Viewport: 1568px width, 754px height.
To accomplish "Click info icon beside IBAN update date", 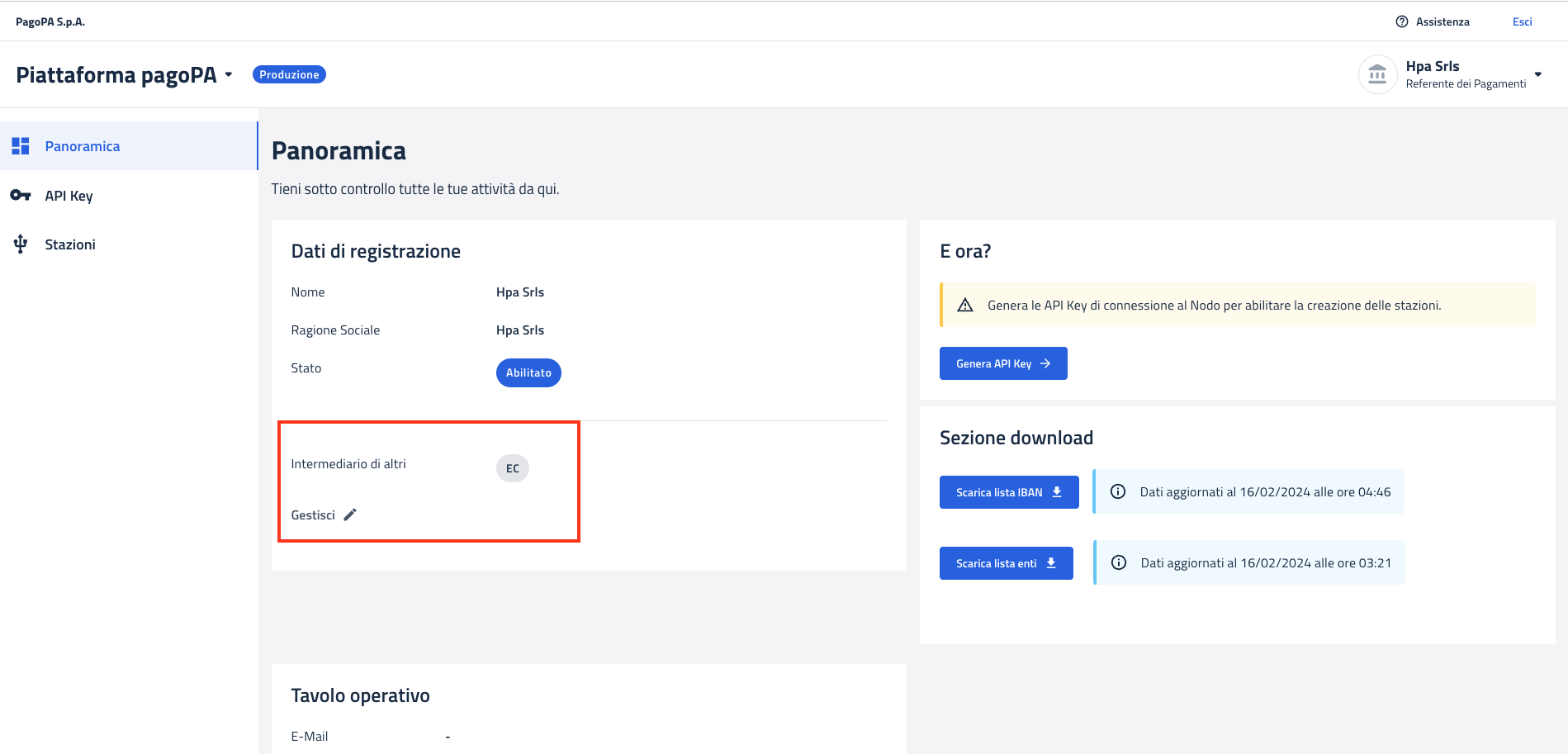I will pos(1118,492).
